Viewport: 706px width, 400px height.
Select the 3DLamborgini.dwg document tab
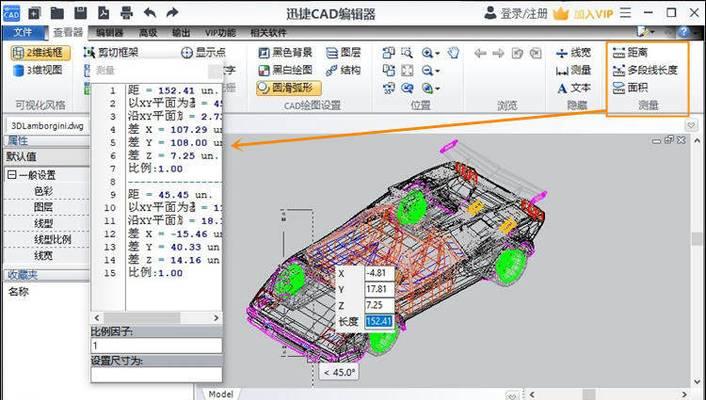tap(47, 126)
